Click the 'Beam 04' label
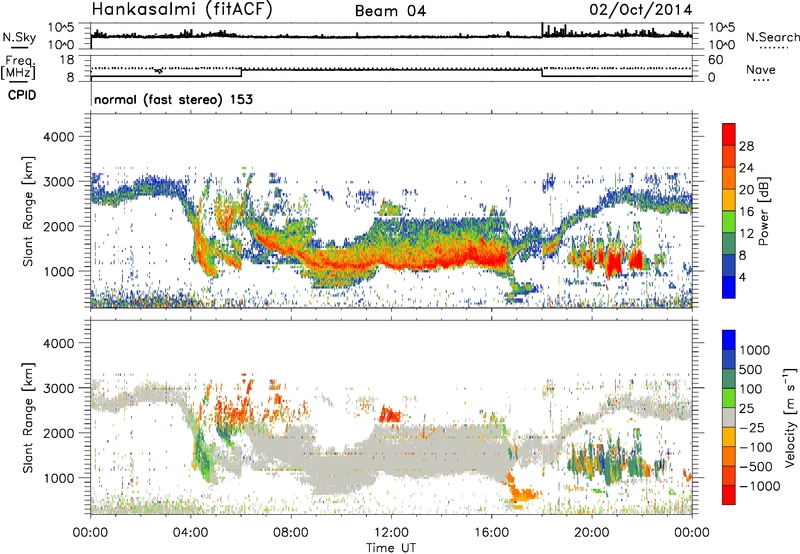The image size is (800, 554). (x=390, y=11)
